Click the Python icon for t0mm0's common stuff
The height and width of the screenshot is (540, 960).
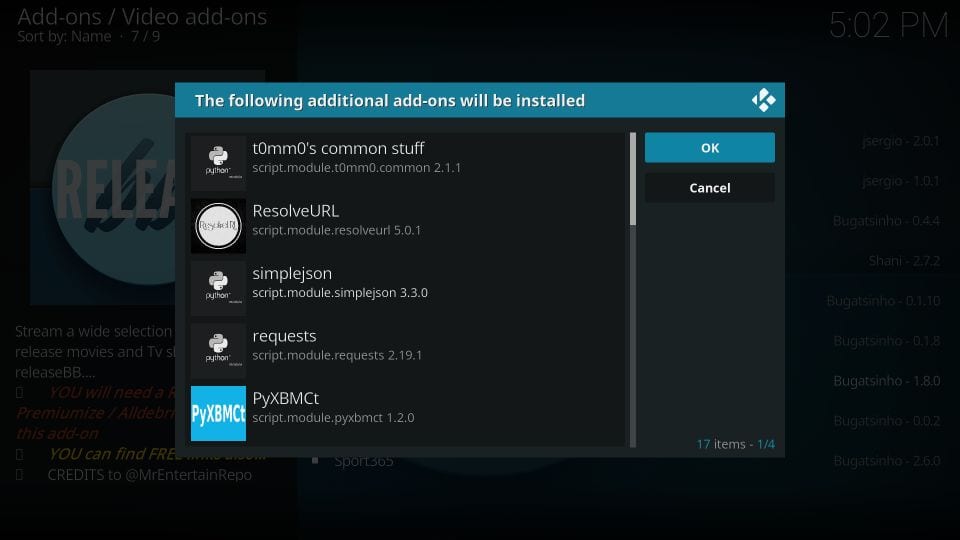[218, 163]
